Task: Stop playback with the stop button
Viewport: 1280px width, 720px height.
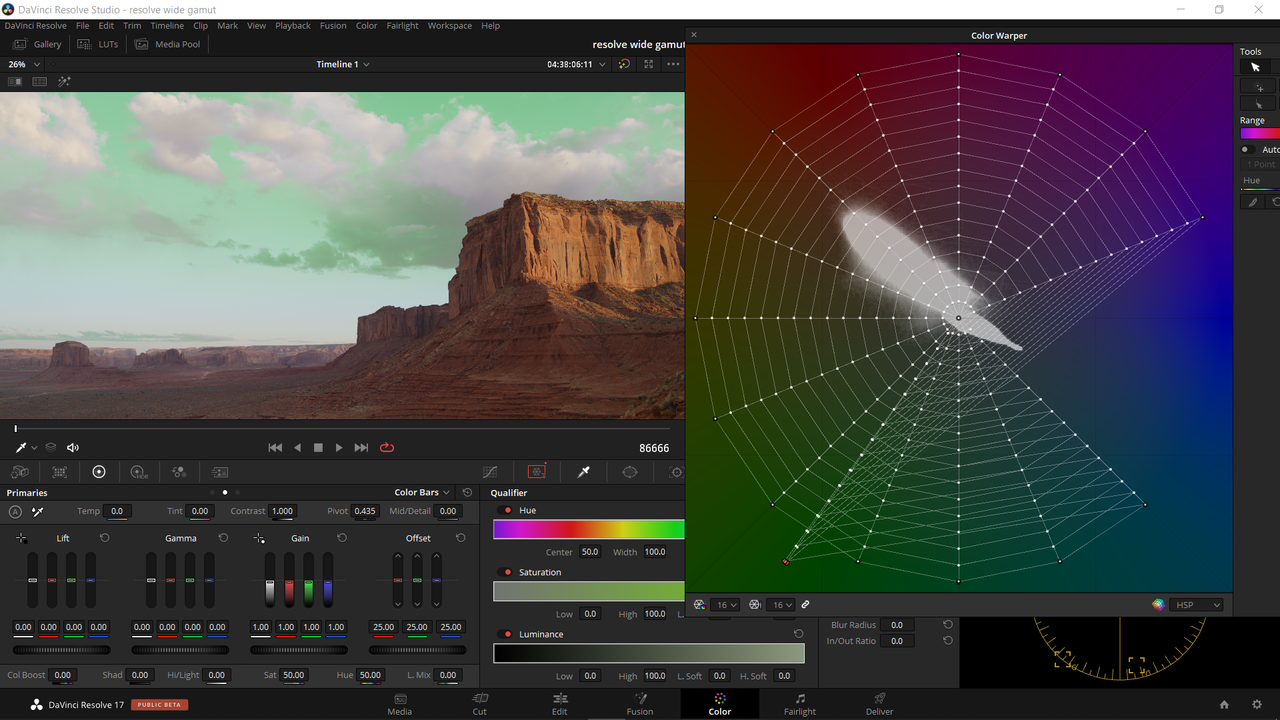Action: pos(318,448)
